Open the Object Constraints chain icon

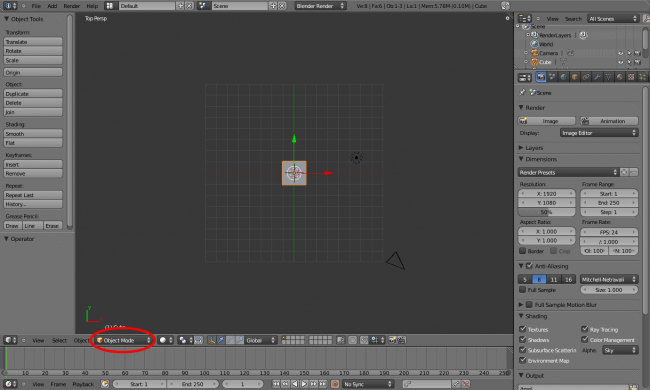click(x=586, y=77)
